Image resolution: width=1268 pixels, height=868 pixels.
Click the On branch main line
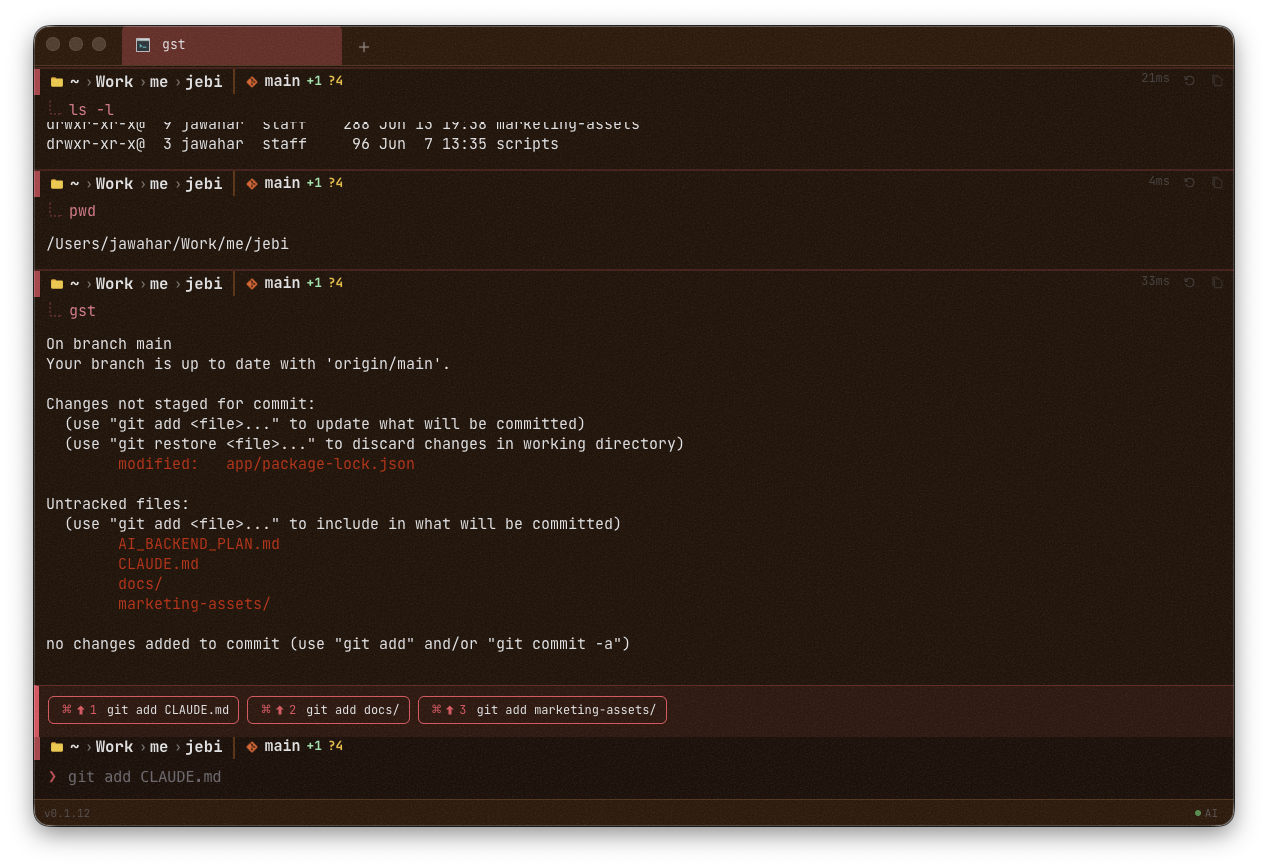[109, 344]
